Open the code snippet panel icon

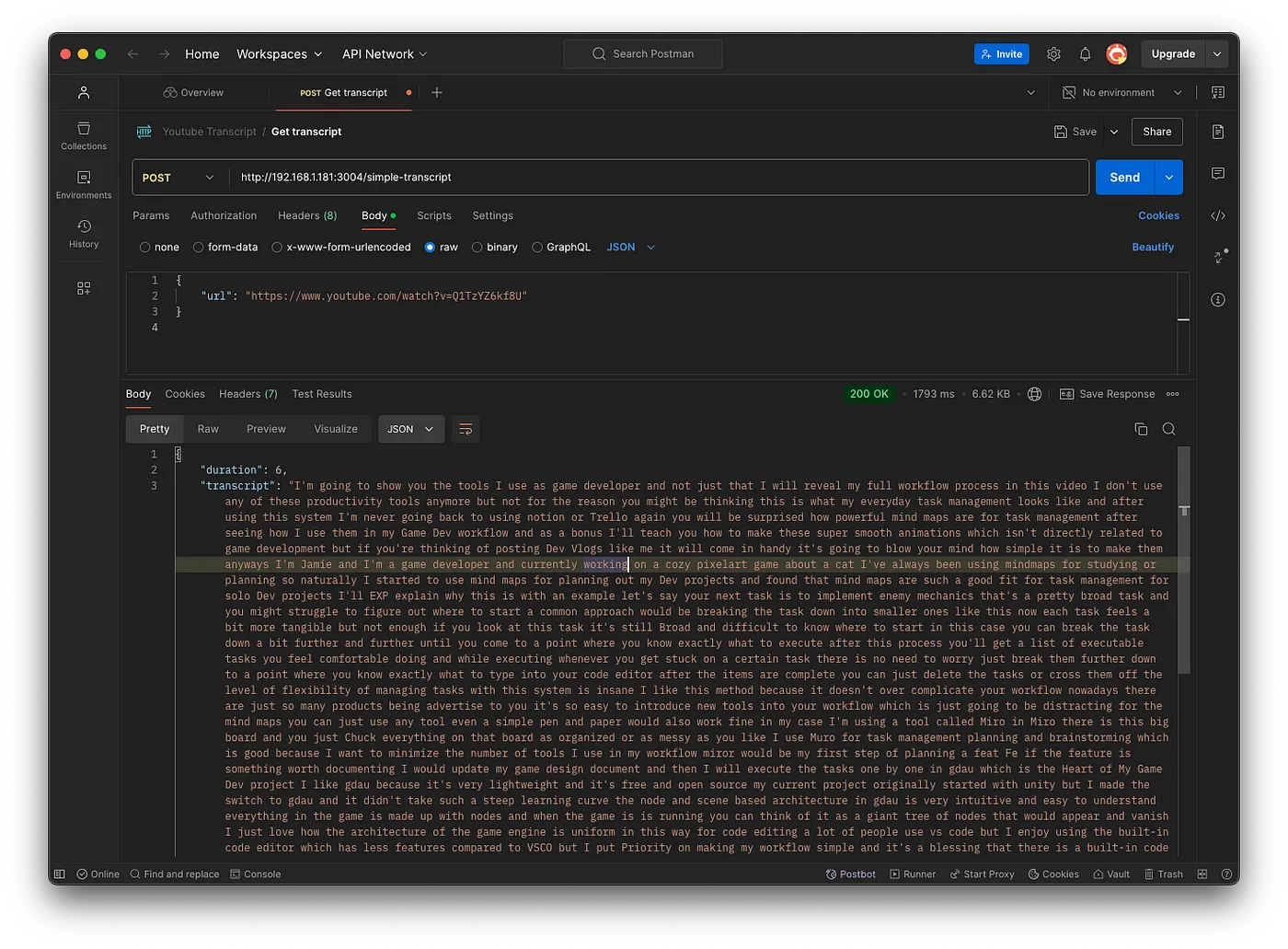pos(1218,215)
